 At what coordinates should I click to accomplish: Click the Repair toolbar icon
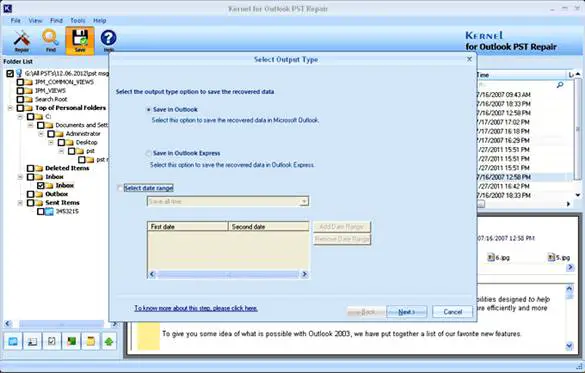[x=22, y=41]
